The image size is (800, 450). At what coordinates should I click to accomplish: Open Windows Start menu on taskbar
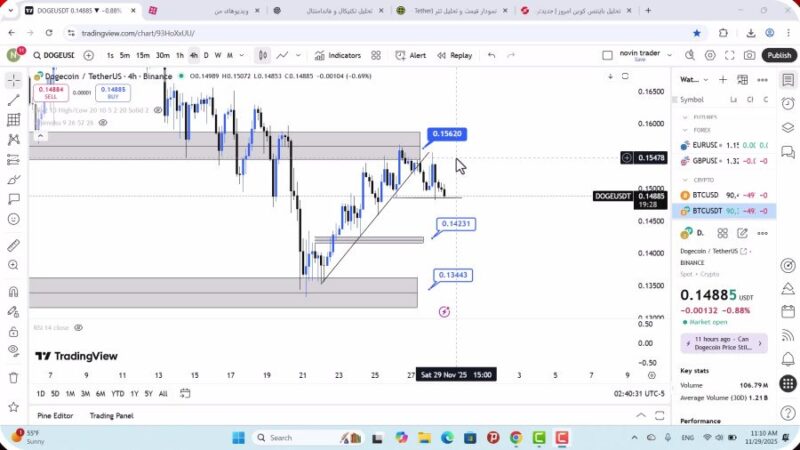click(240, 438)
